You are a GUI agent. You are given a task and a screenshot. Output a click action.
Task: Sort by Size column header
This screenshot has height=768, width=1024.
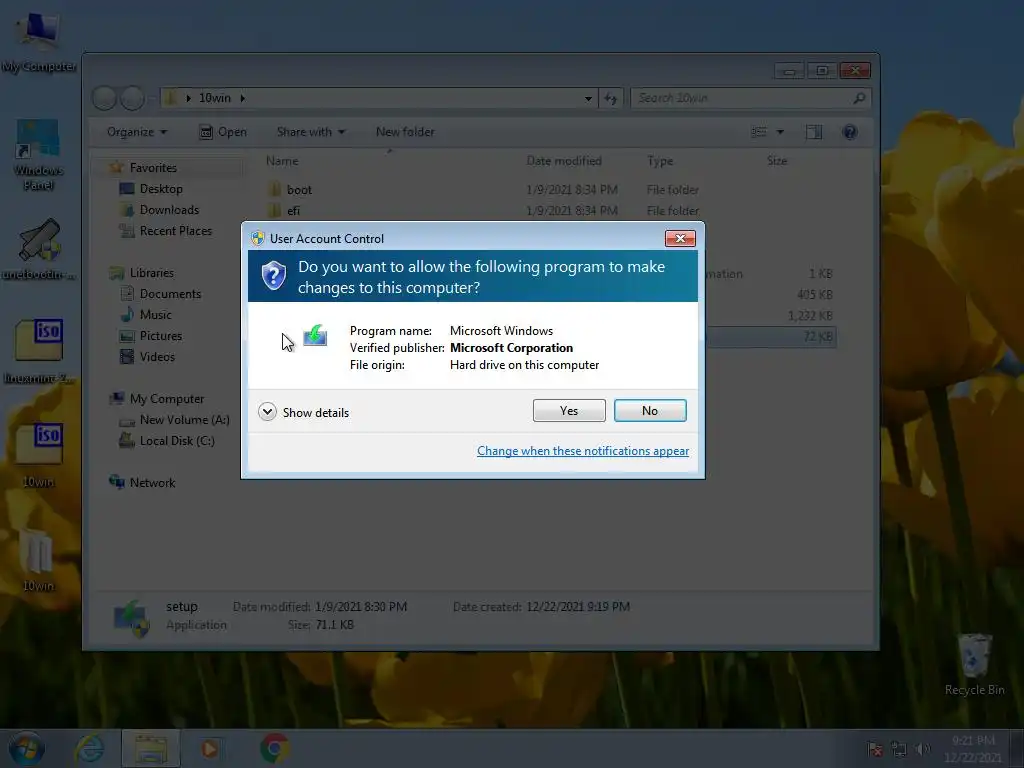776,161
